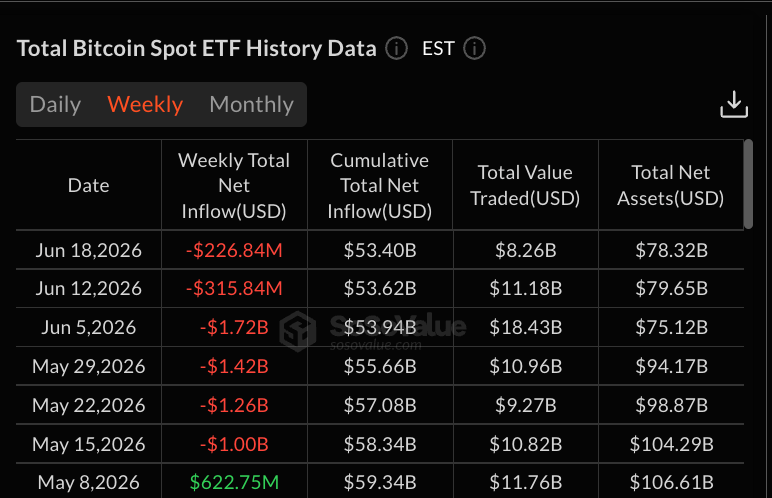The image size is (772, 498).
Task: Click the SoSoValue watermark logo
Action: click(298, 331)
